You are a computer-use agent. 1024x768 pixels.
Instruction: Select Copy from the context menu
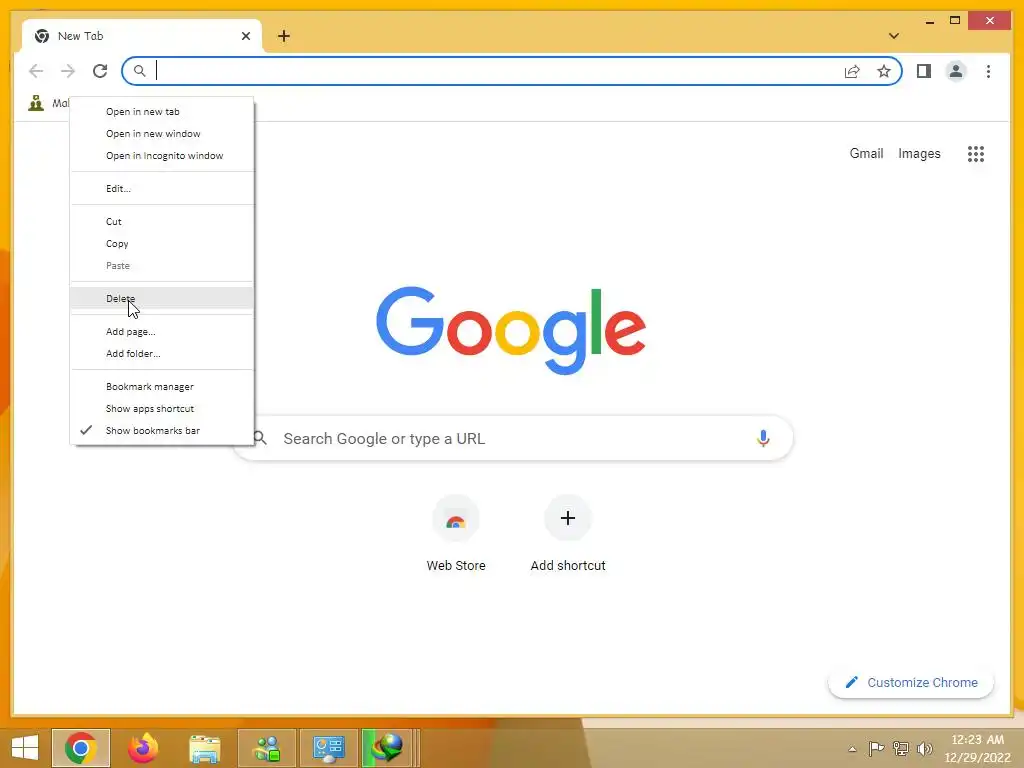[x=162, y=244]
